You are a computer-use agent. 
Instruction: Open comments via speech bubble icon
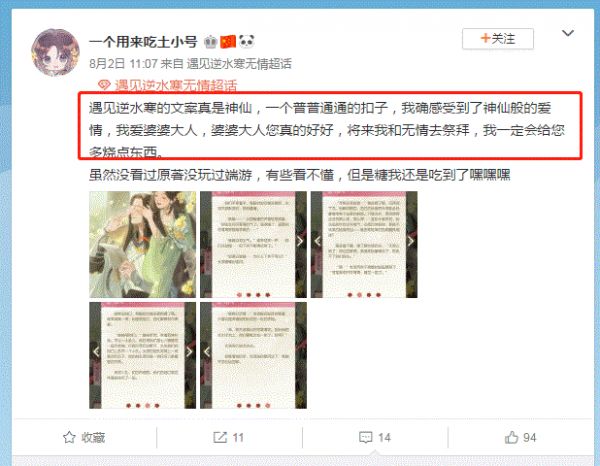[x=365, y=437]
